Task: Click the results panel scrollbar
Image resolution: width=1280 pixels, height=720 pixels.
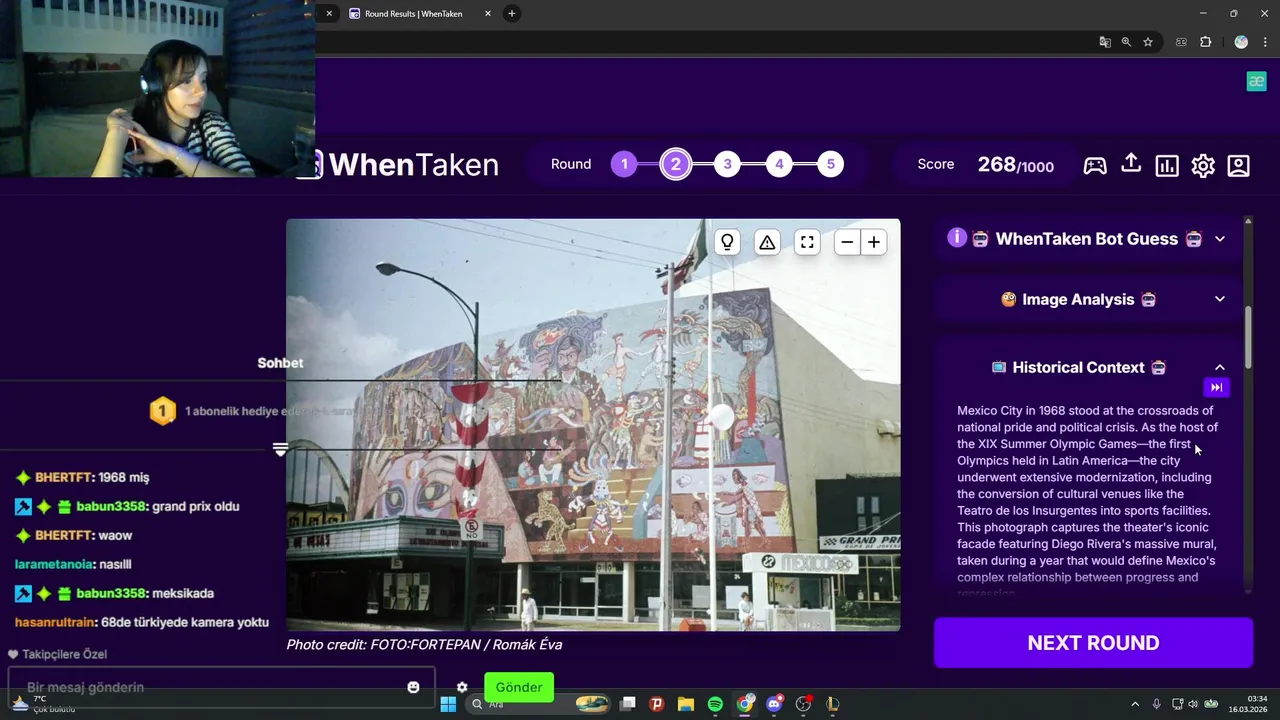Action: click(x=1248, y=337)
